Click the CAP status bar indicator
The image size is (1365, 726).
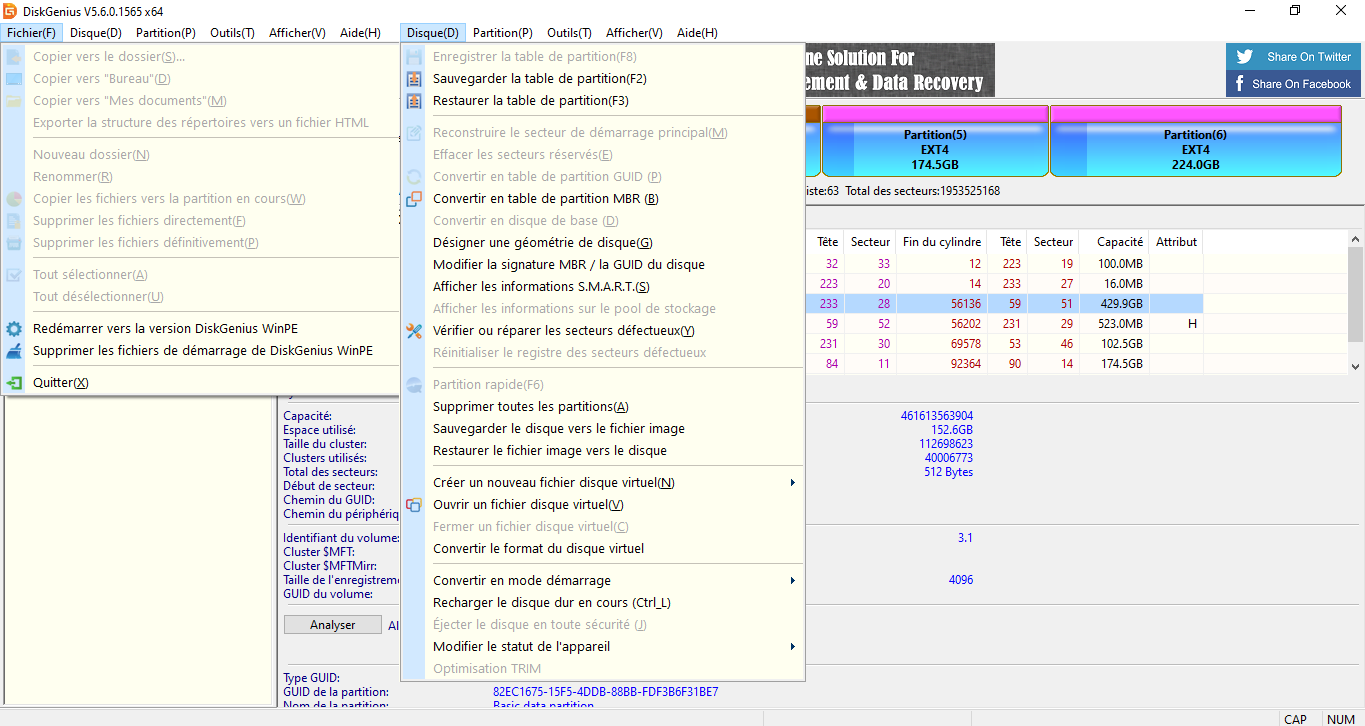tap(1296, 719)
